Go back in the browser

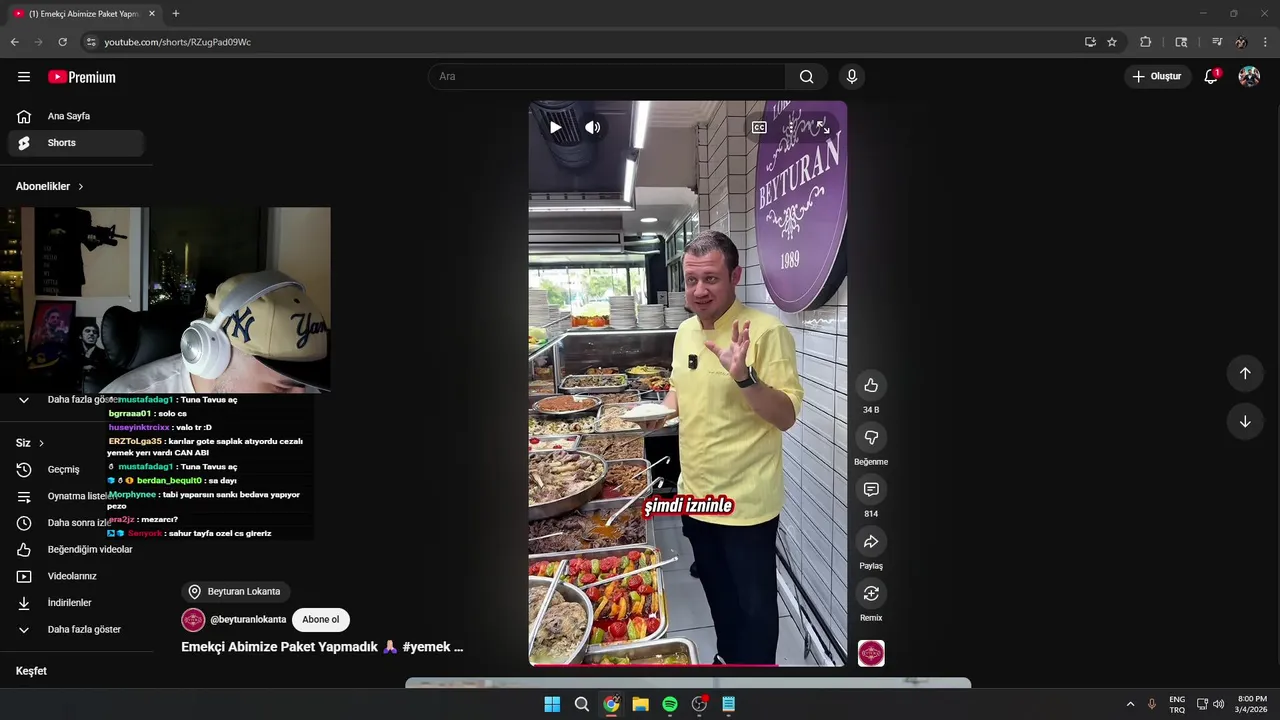click(x=14, y=42)
